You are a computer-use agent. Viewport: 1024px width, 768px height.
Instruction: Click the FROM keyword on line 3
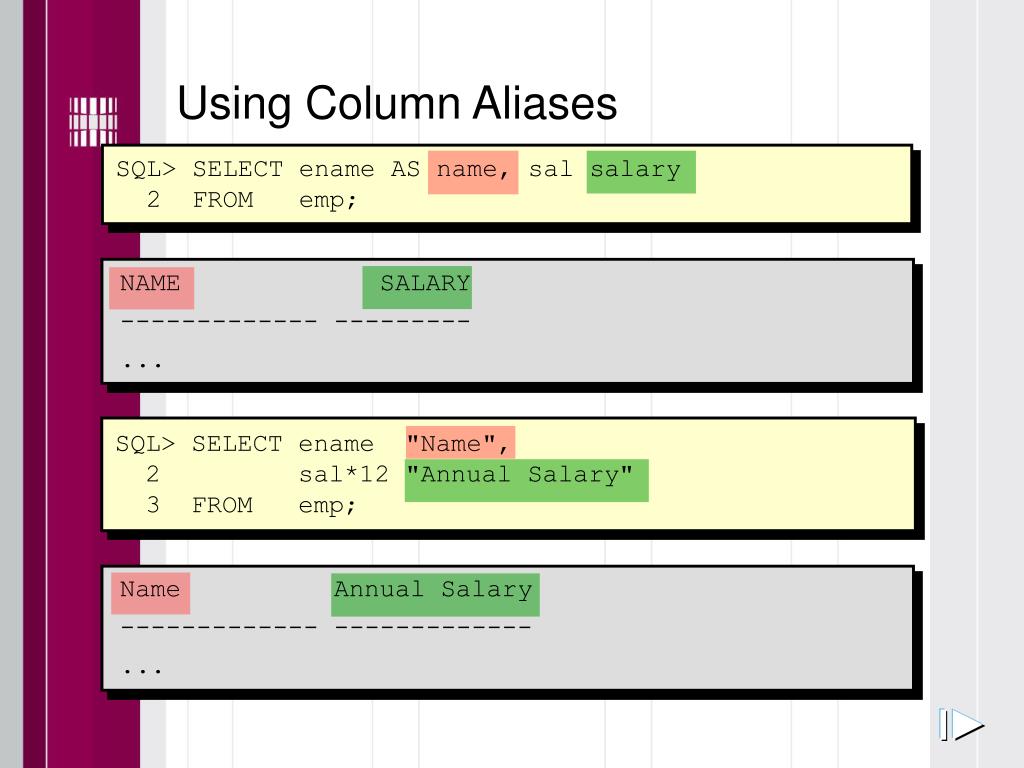point(222,505)
